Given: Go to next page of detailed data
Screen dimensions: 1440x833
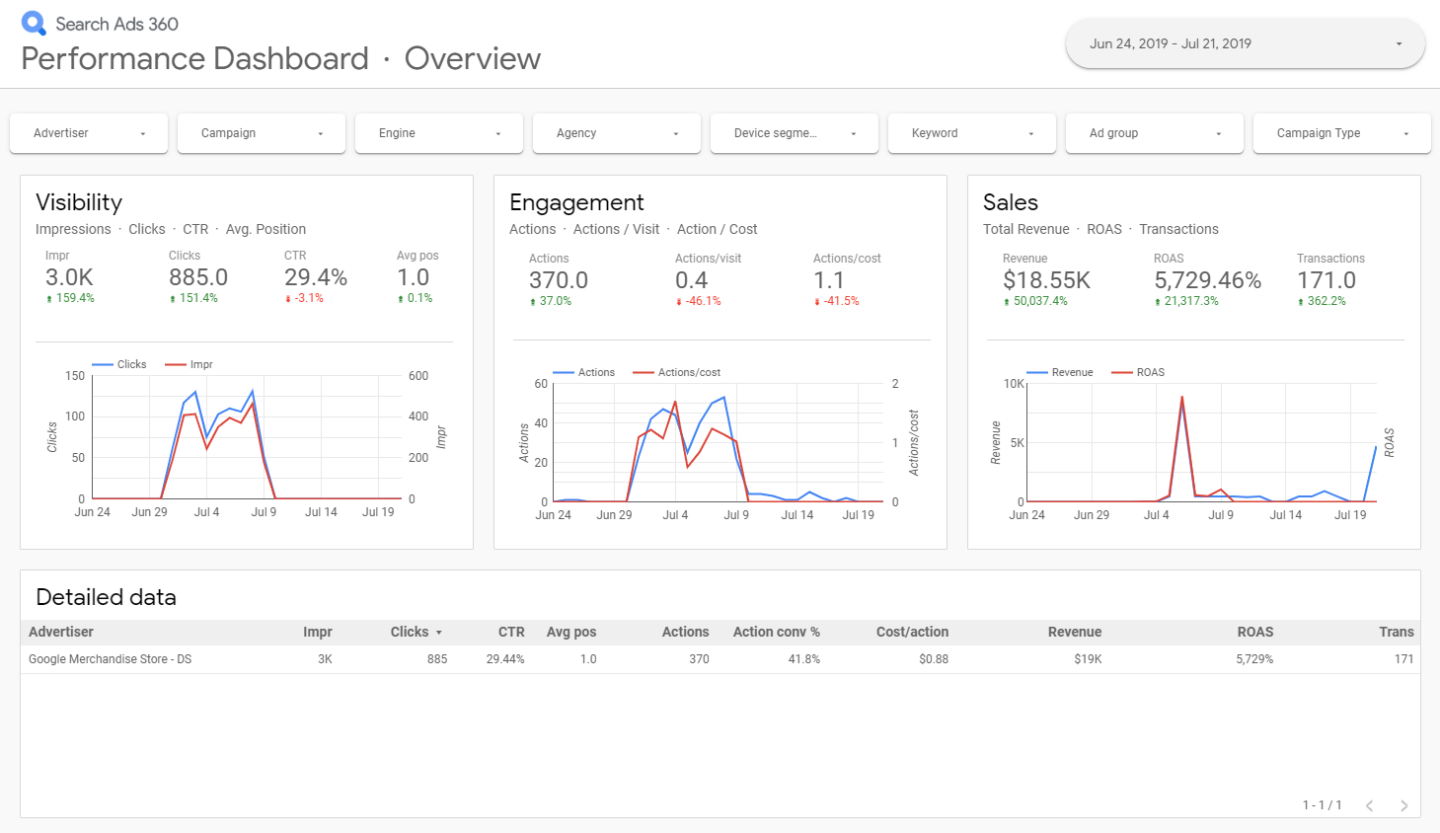Looking at the screenshot, I should point(1404,805).
